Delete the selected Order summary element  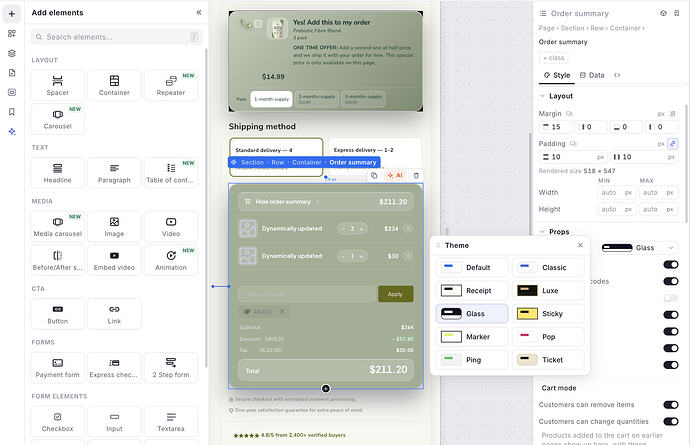416,175
